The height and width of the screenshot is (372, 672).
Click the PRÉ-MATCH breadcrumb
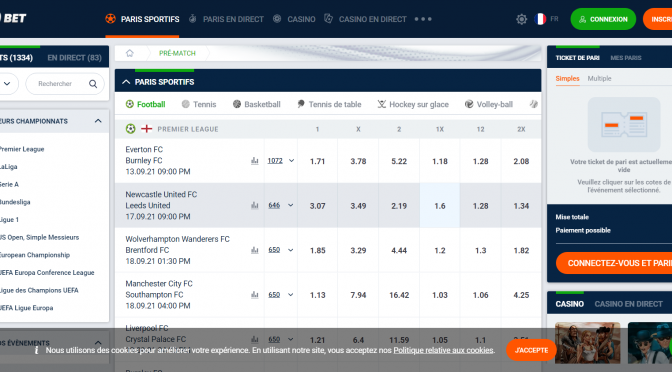(177, 53)
